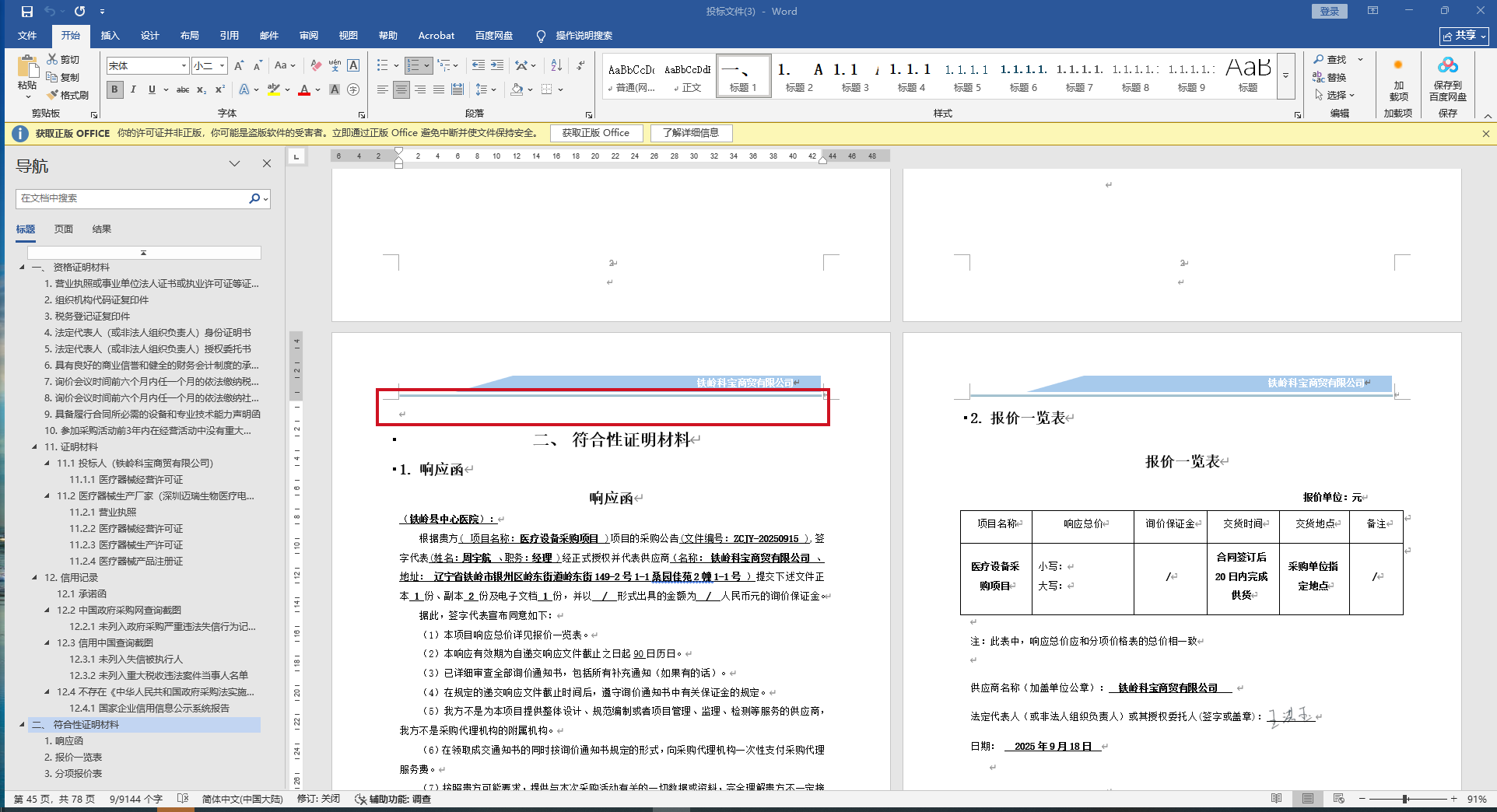Collapse the 二、符合性证明材料 navigation node

pyautogui.click(x=22, y=725)
